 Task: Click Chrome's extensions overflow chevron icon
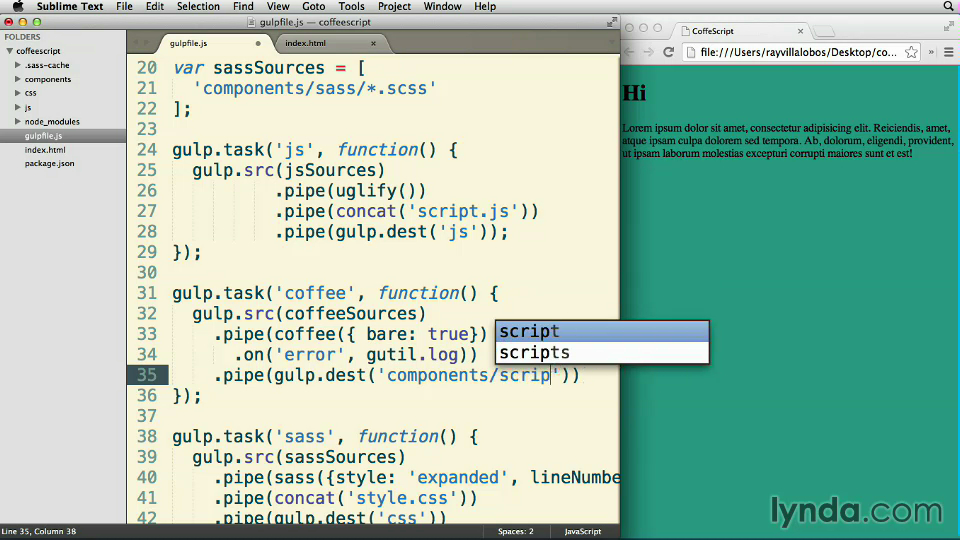point(931,52)
